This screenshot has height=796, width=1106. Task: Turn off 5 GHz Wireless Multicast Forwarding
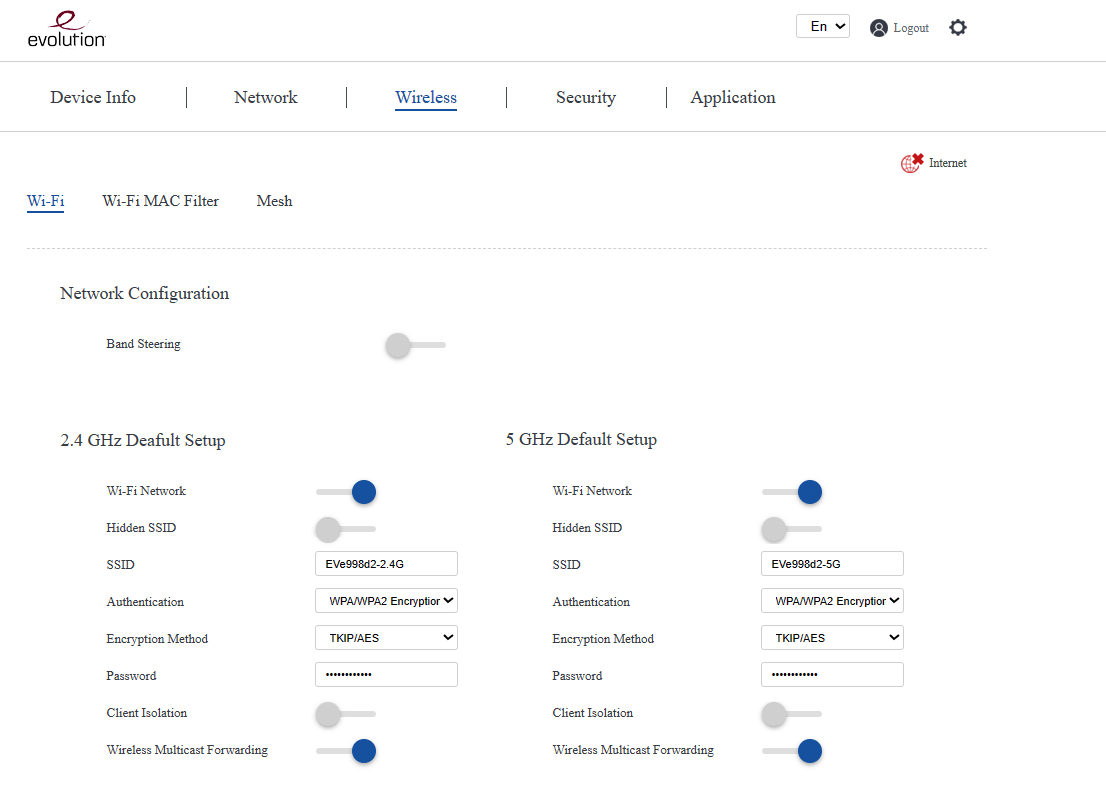792,751
